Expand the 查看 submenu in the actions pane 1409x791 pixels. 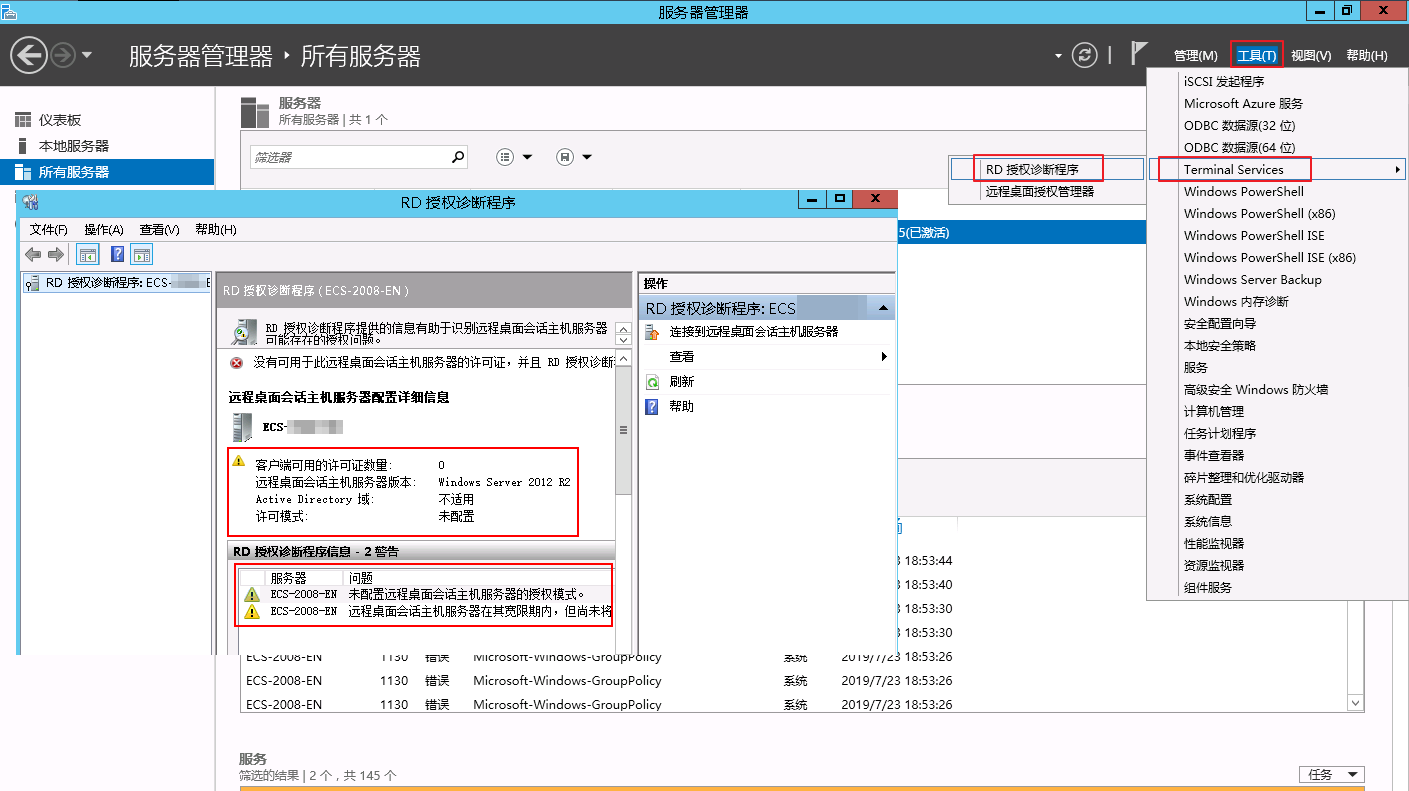coord(884,357)
